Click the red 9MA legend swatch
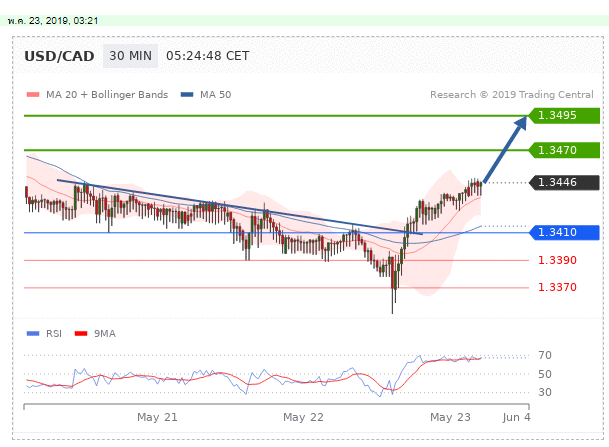Image resolution: width=609 pixels, height=447 pixels. pyautogui.click(x=81, y=334)
